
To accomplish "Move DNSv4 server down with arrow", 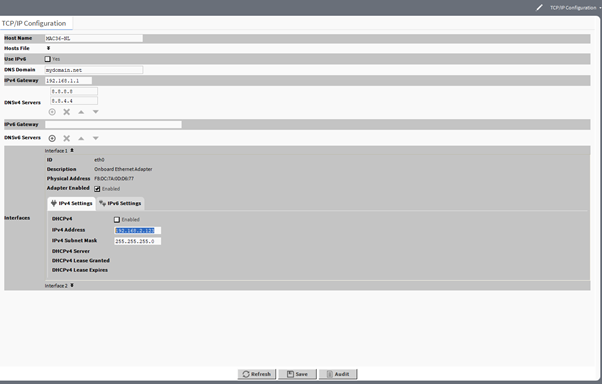I will [x=96, y=112].
